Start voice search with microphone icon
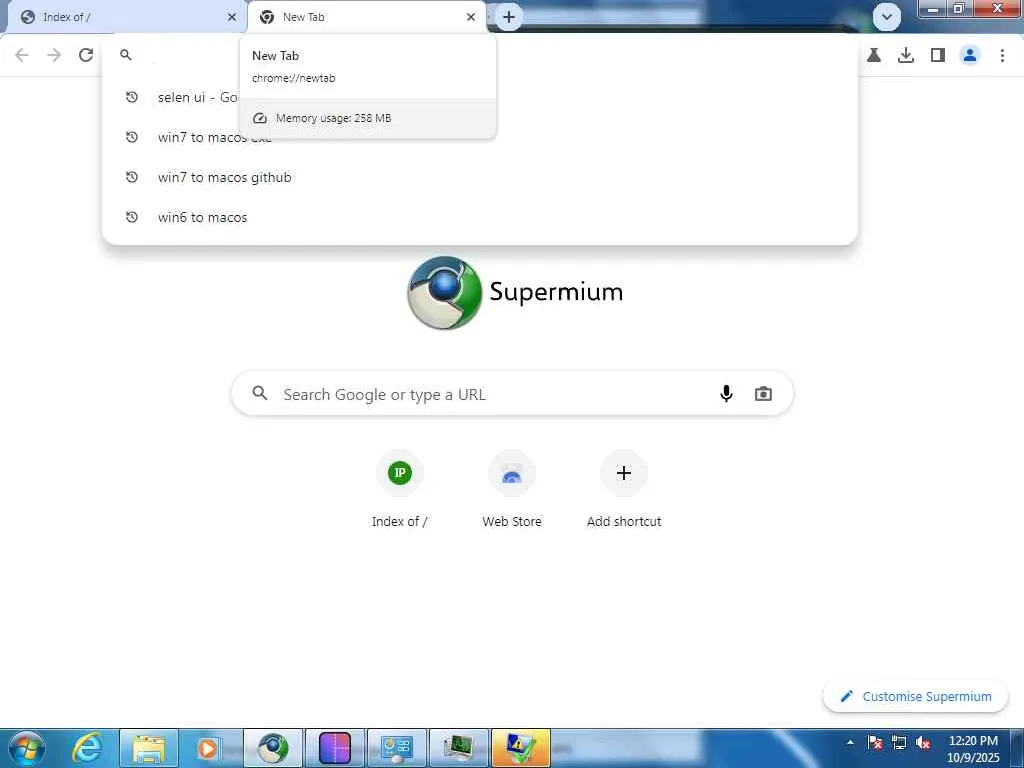Screen dimensions: 1024x768 click(726, 393)
